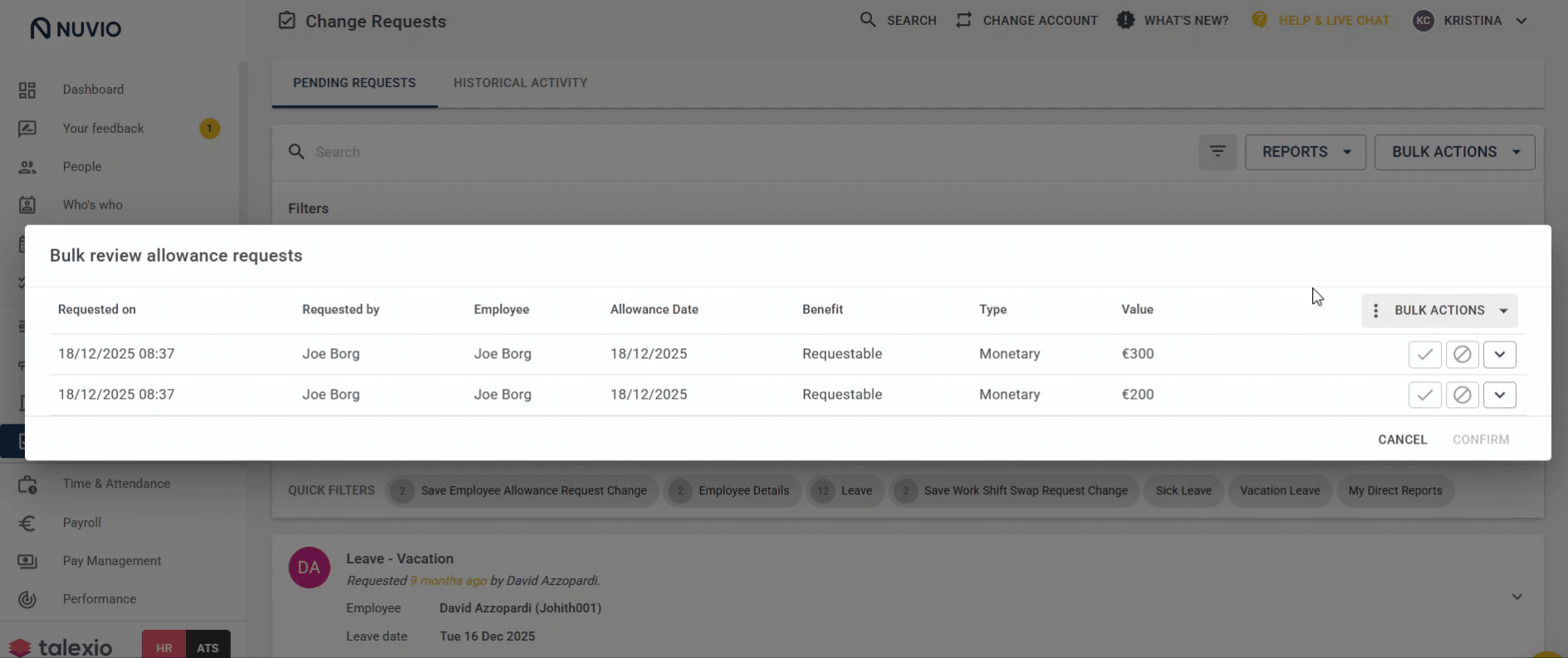
Task: Filter by Save Work Shift Swap Request Change
Action: [x=1013, y=491]
